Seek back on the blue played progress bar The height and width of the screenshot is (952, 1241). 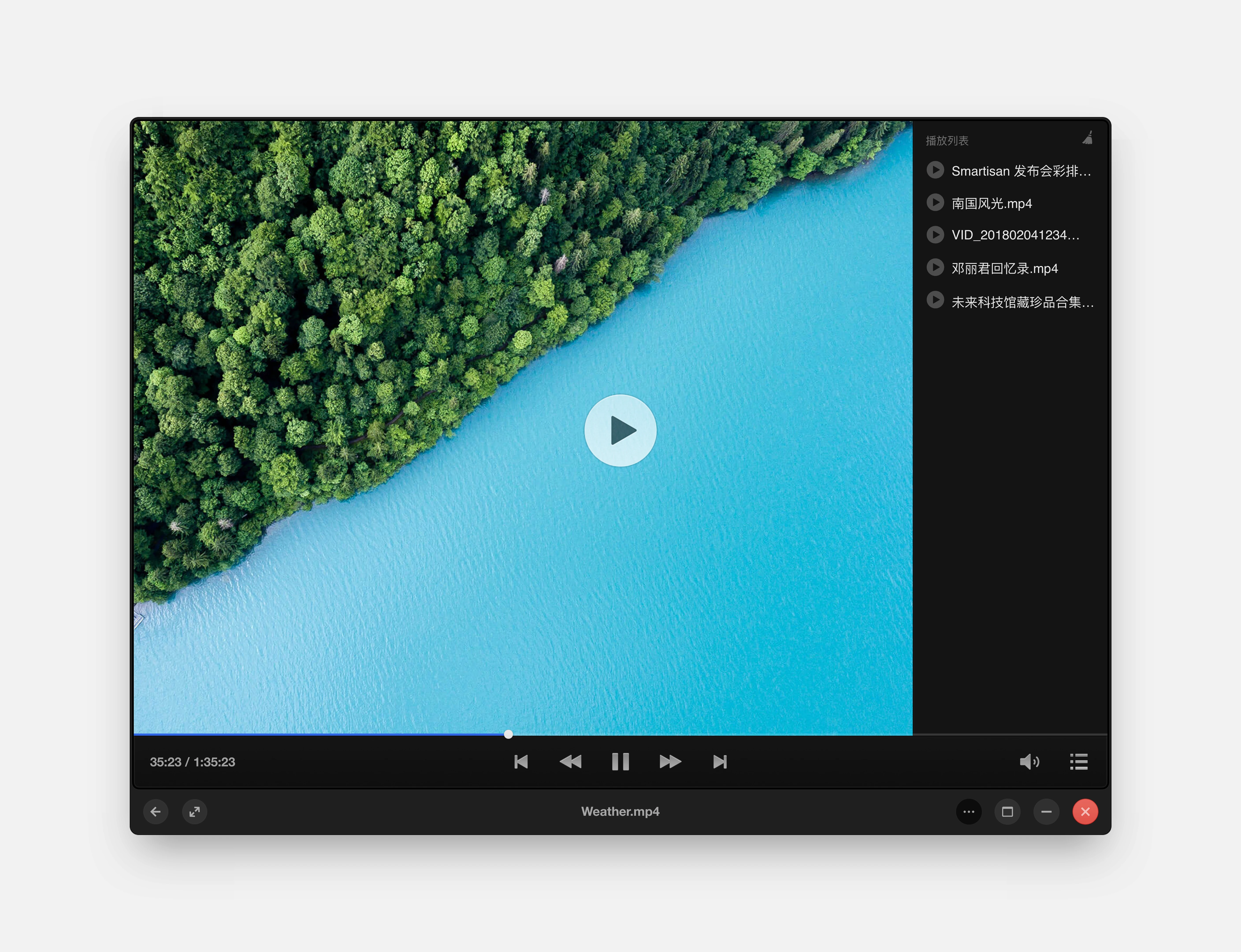(x=318, y=734)
